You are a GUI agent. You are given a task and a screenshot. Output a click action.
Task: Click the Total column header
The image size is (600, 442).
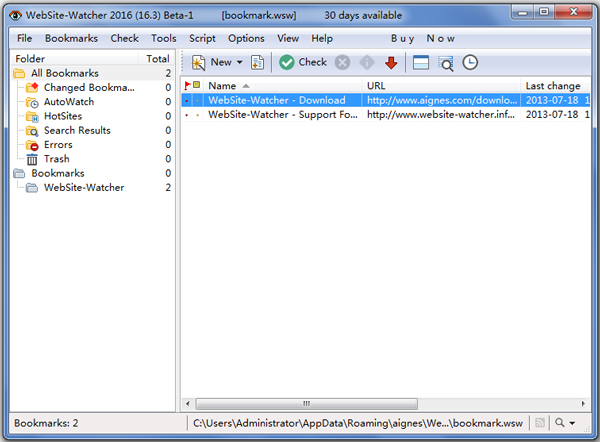pyautogui.click(x=156, y=59)
